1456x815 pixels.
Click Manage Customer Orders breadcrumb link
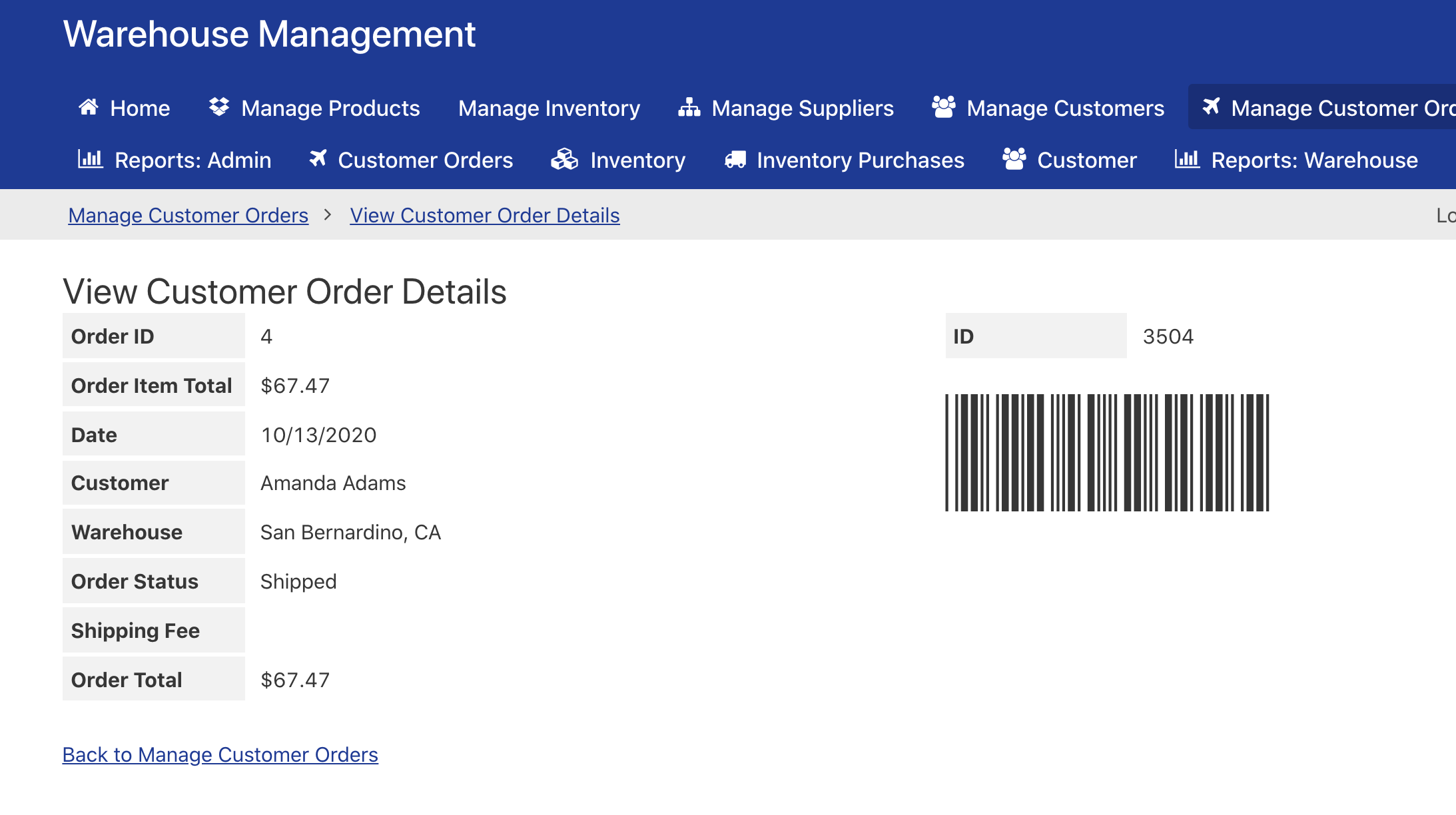tap(188, 215)
